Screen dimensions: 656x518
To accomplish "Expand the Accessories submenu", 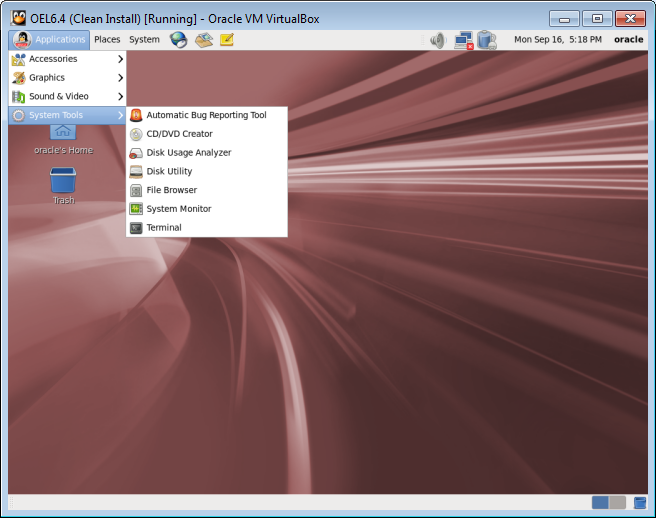I will [67, 59].
